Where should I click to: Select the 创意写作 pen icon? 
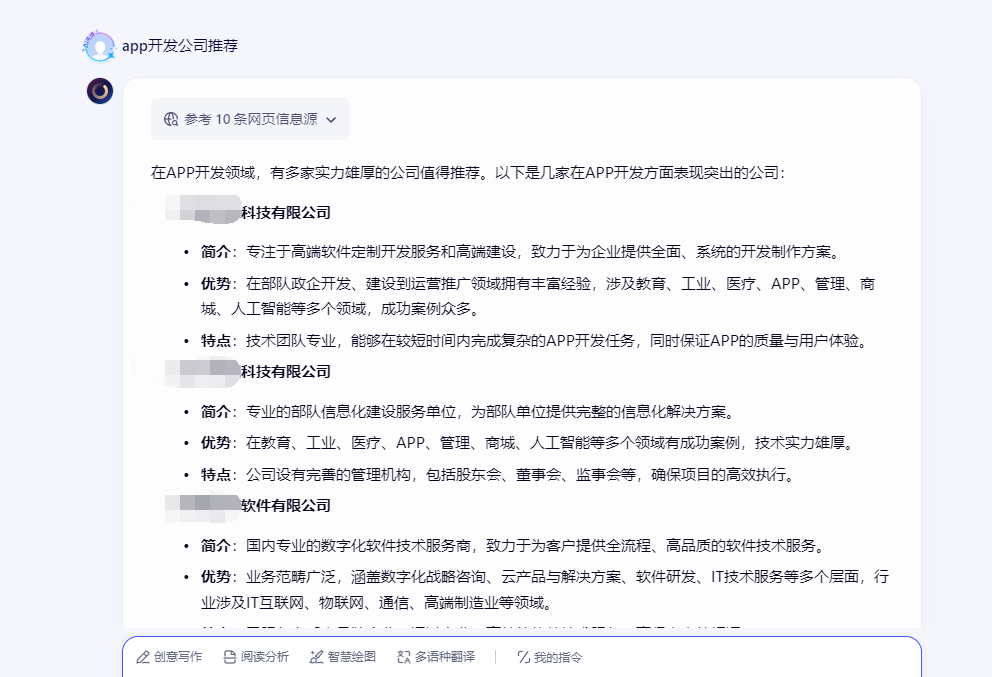141,657
